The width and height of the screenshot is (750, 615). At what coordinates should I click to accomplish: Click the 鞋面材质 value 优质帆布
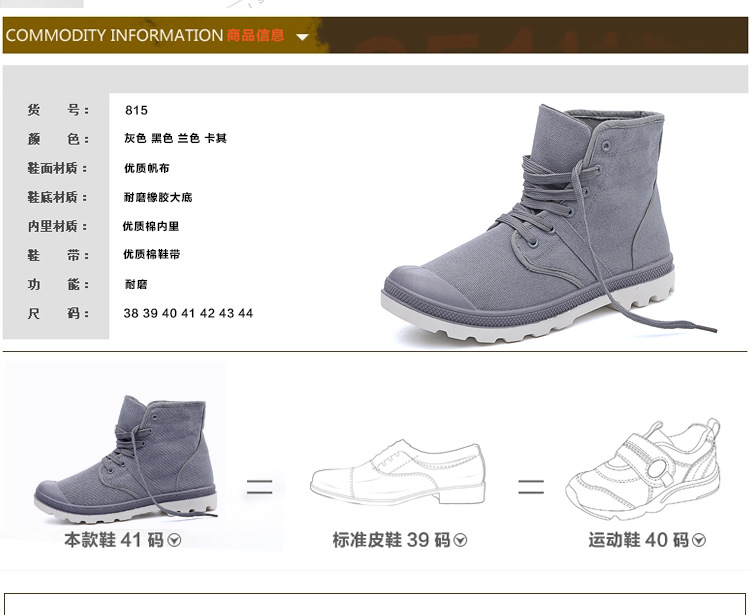(x=146, y=168)
